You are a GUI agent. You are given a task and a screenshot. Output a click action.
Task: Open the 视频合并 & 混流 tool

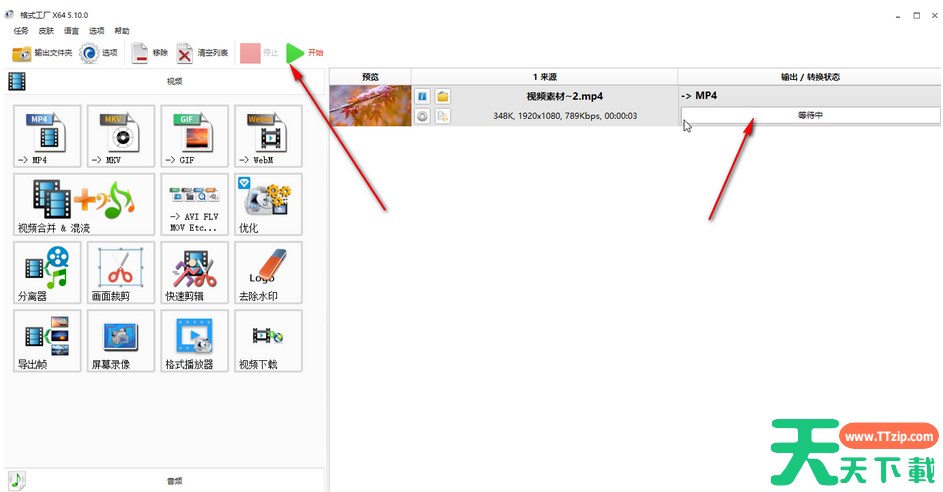click(x=84, y=204)
